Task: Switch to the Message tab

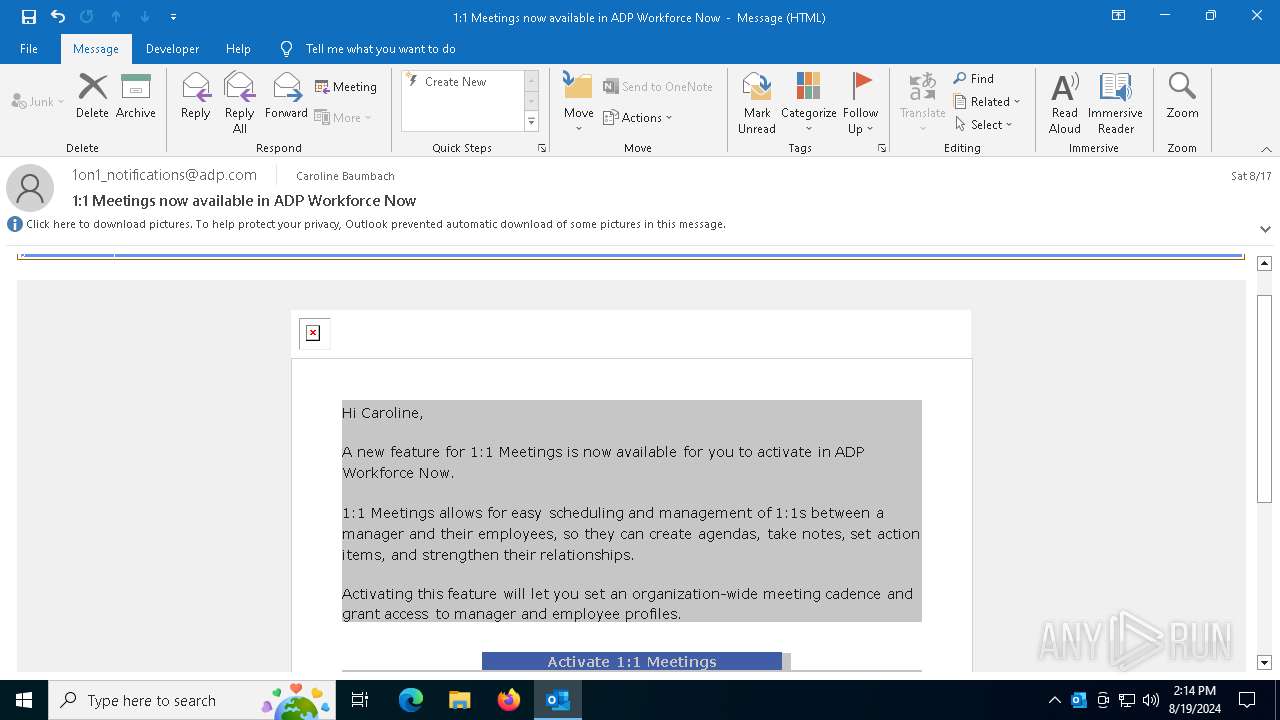Action: tap(96, 49)
